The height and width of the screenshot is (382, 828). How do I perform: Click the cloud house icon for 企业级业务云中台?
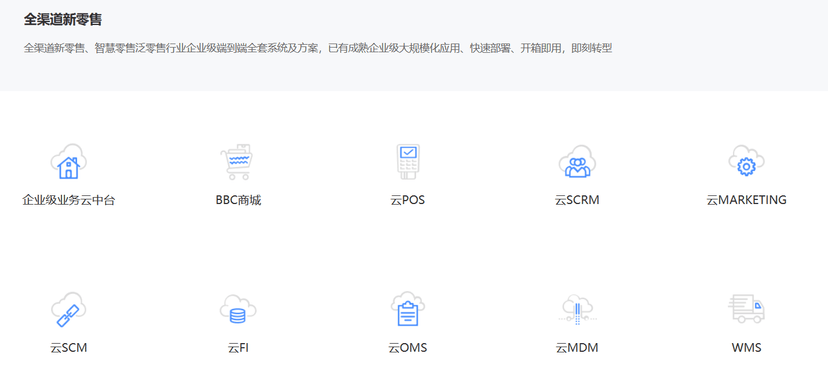pos(69,161)
